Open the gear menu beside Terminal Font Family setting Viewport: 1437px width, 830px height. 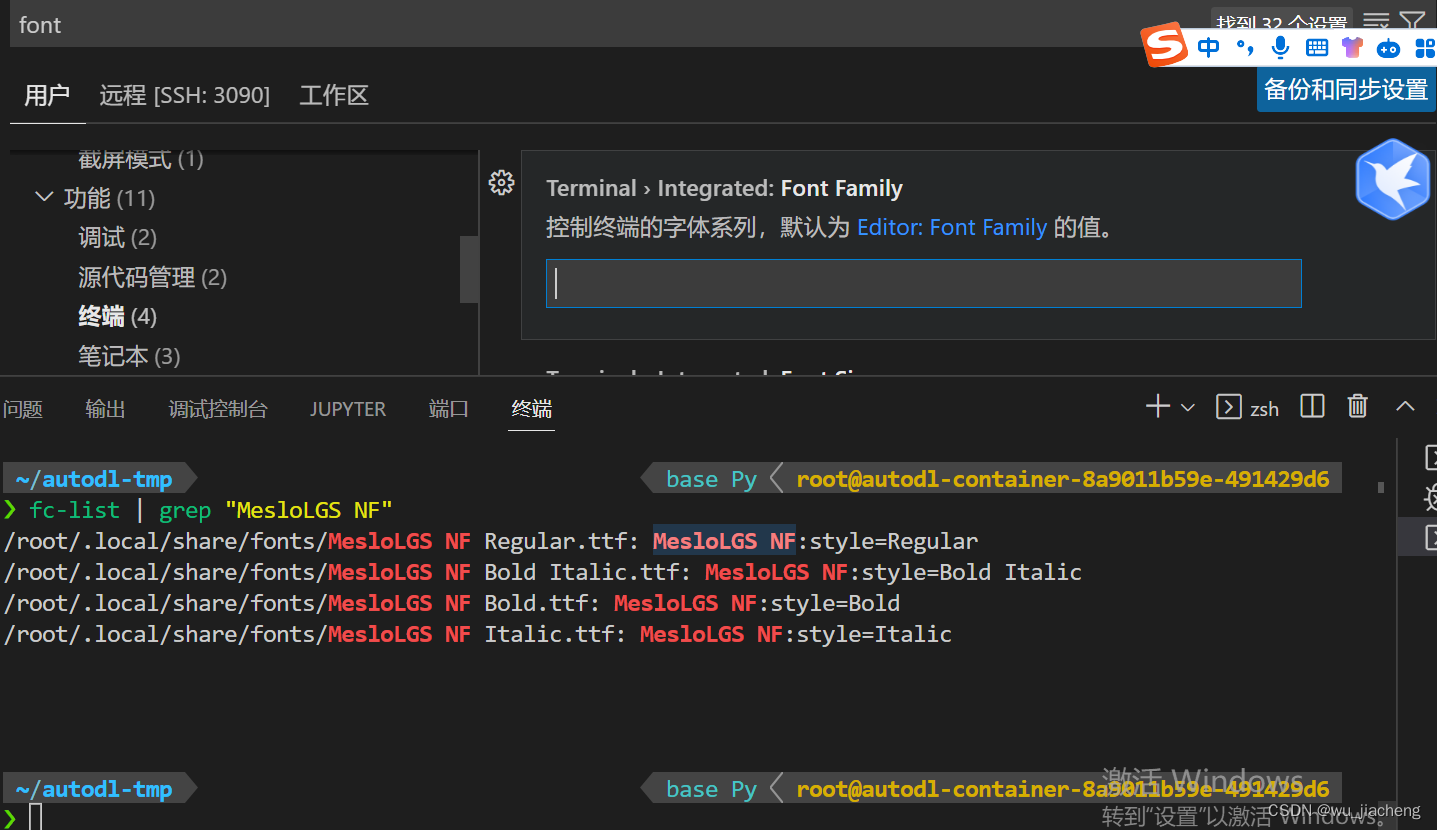[x=501, y=182]
